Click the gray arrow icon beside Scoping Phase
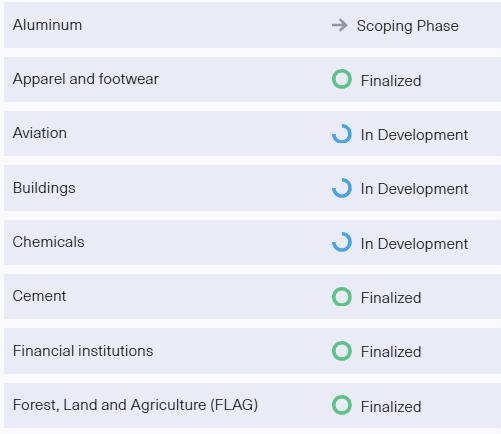The width and height of the screenshot is (501, 434). tap(340, 25)
